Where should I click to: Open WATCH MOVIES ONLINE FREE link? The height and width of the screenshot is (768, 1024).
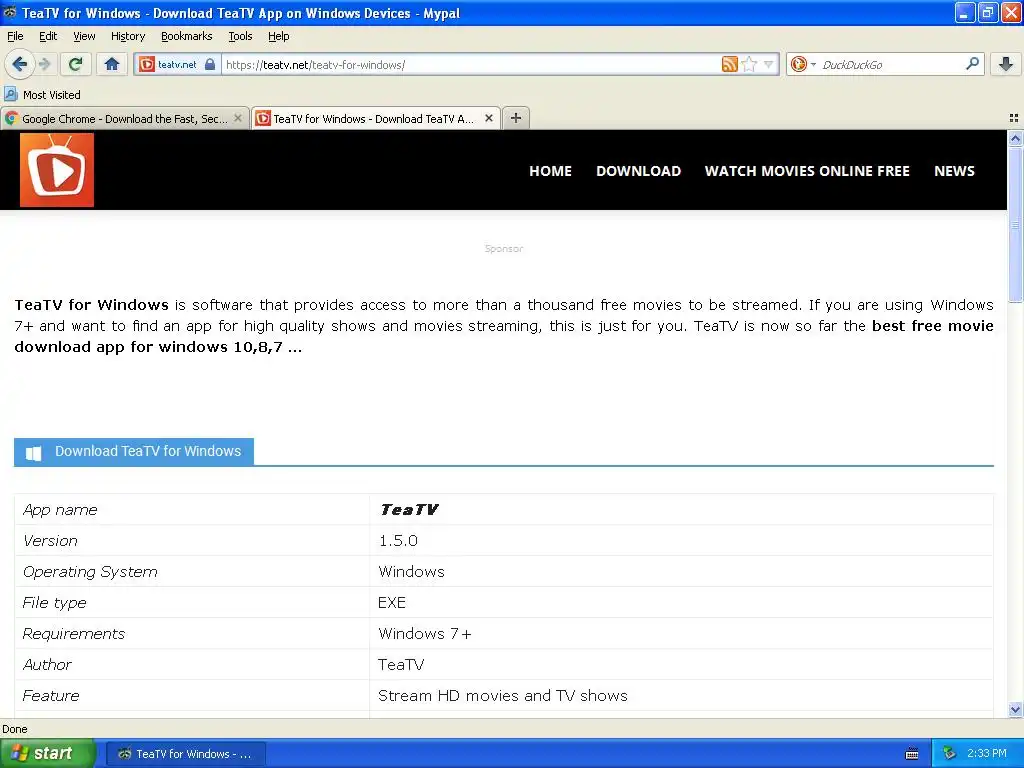point(807,171)
